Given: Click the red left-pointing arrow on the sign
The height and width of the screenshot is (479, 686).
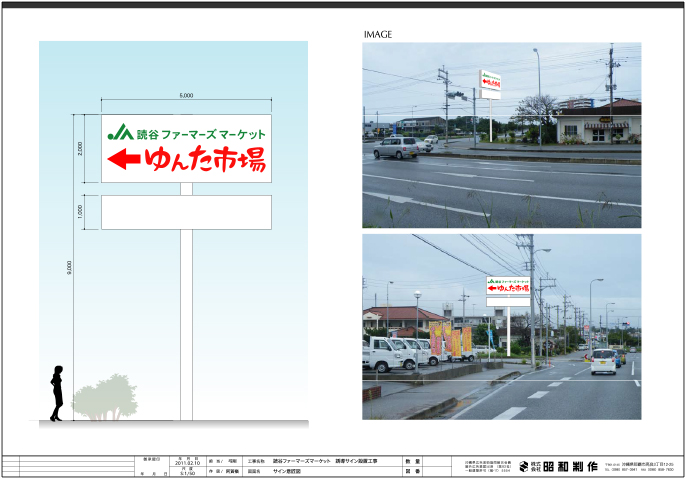Looking at the screenshot, I should (x=124, y=159).
